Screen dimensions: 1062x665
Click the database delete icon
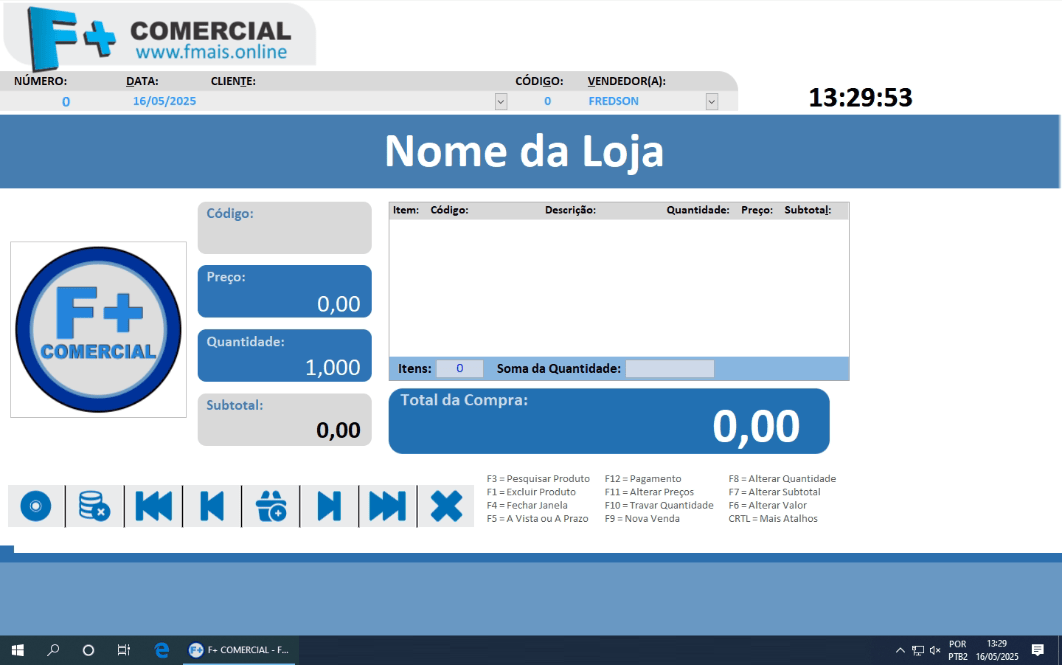click(94, 507)
